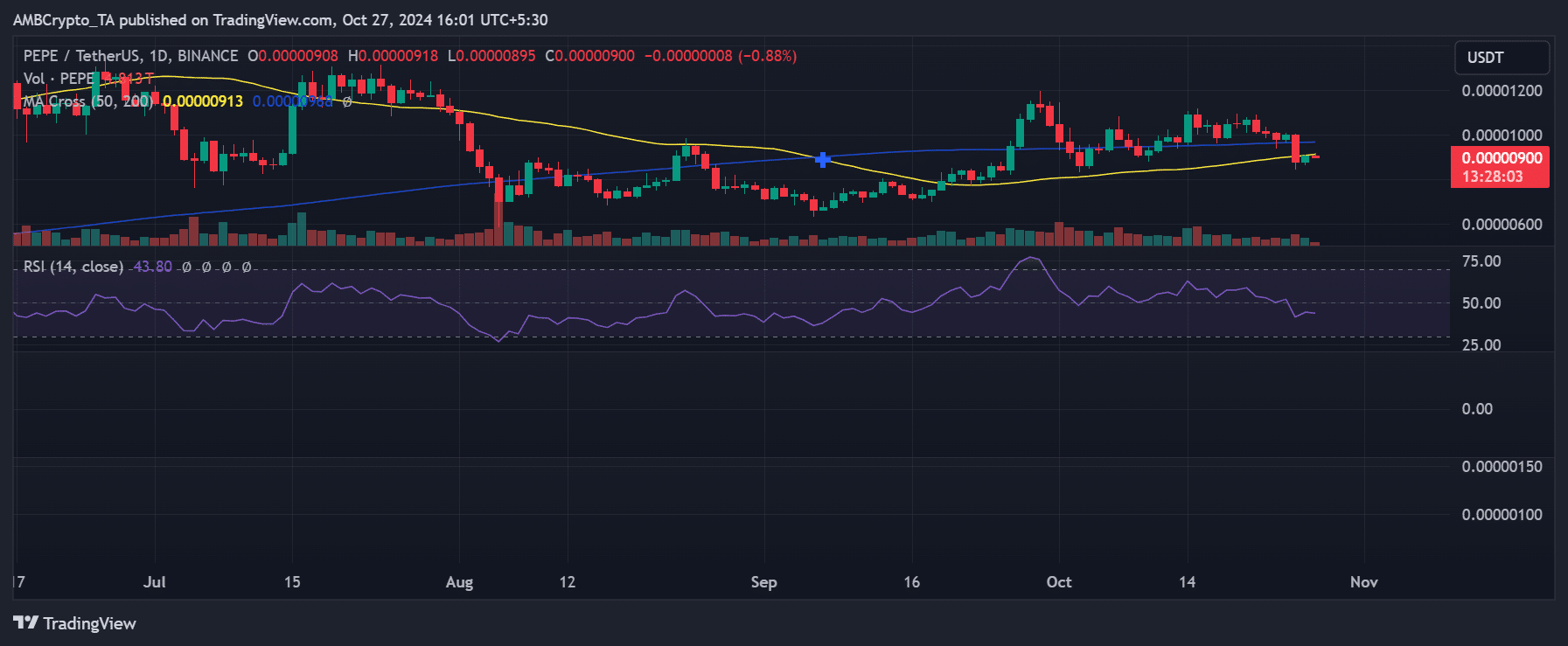This screenshot has height=646, width=1568.
Task: Click the RSI value 43.80
Action: (152, 267)
